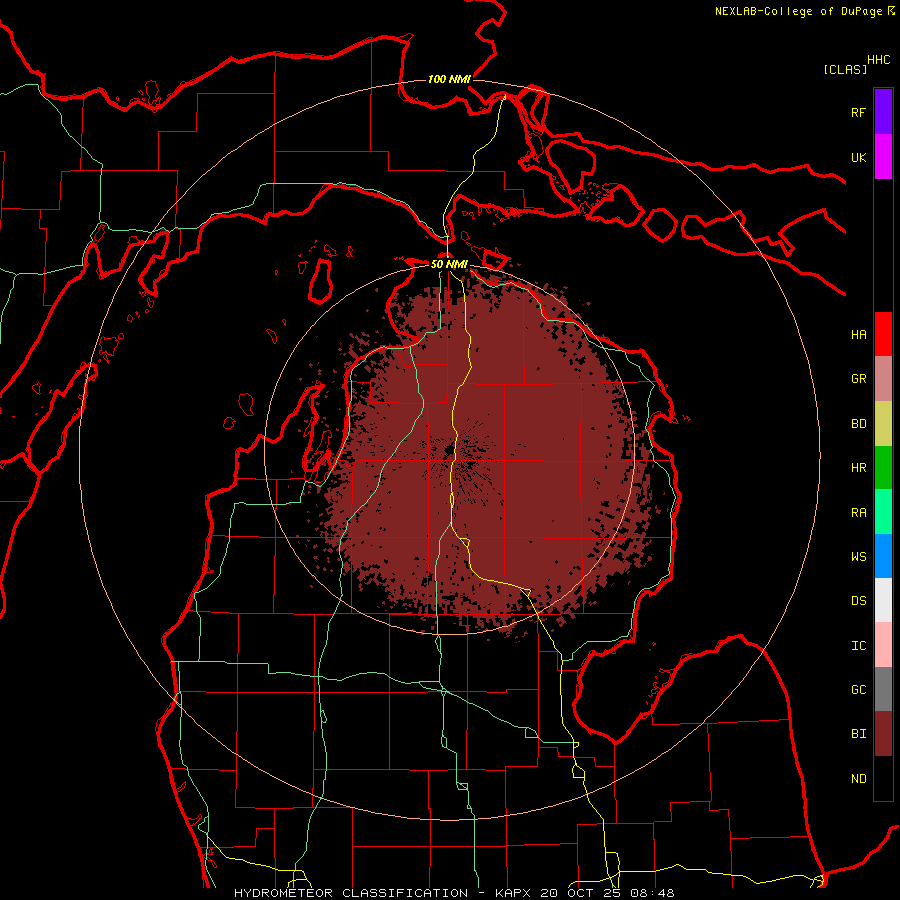
Task: Click the 20 OCT 25 date
Action: [581, 893]
